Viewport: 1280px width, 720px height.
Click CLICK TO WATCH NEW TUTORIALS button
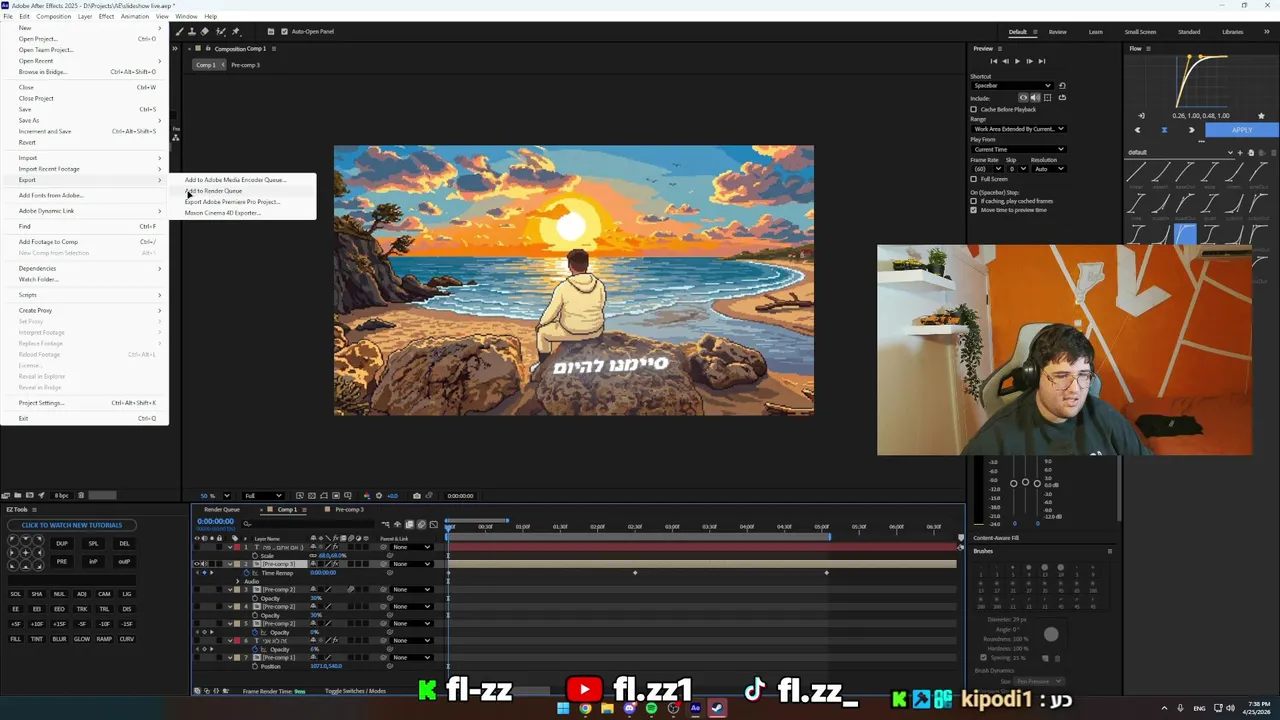point(72,525)
